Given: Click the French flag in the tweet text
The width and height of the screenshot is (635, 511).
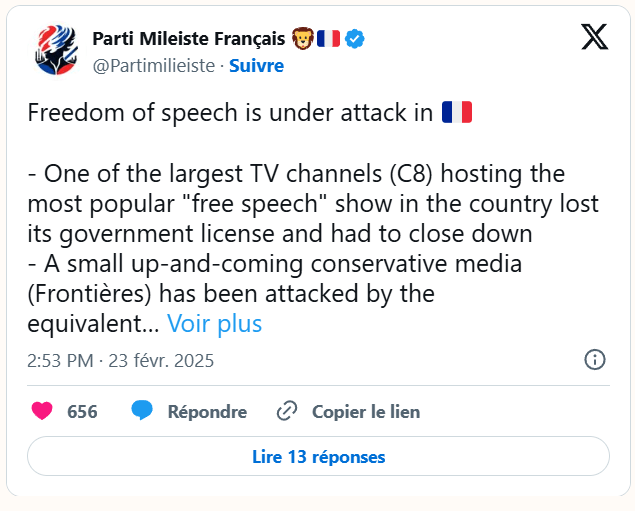Looking at the screenshot, I should [x=456, y=112].
